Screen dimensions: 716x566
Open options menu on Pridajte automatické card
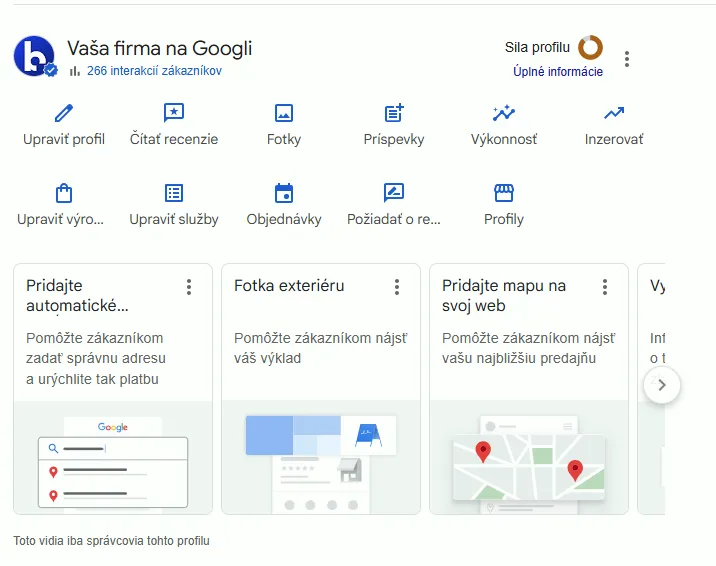pos(189,287)
